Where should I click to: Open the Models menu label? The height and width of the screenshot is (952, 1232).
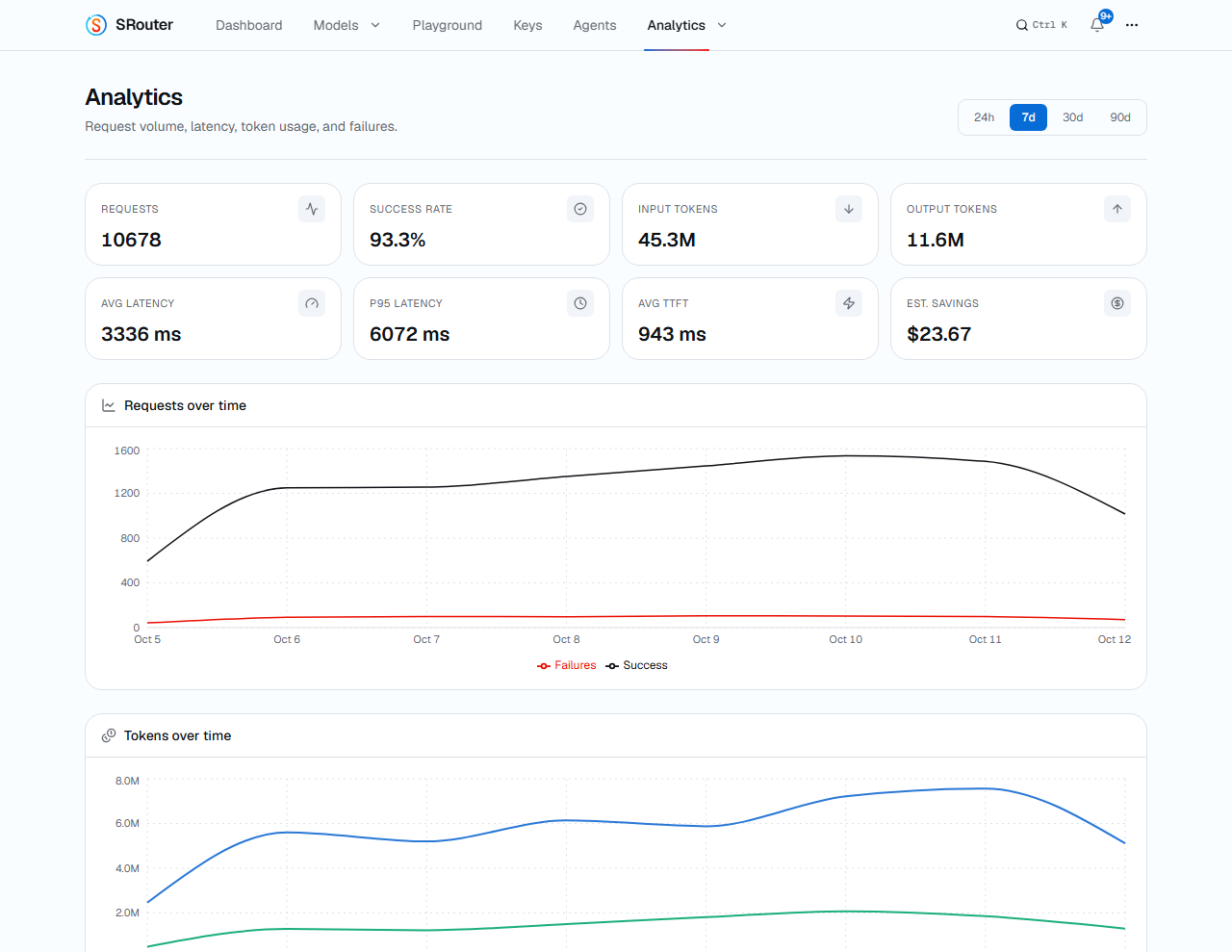coord(336,25)
